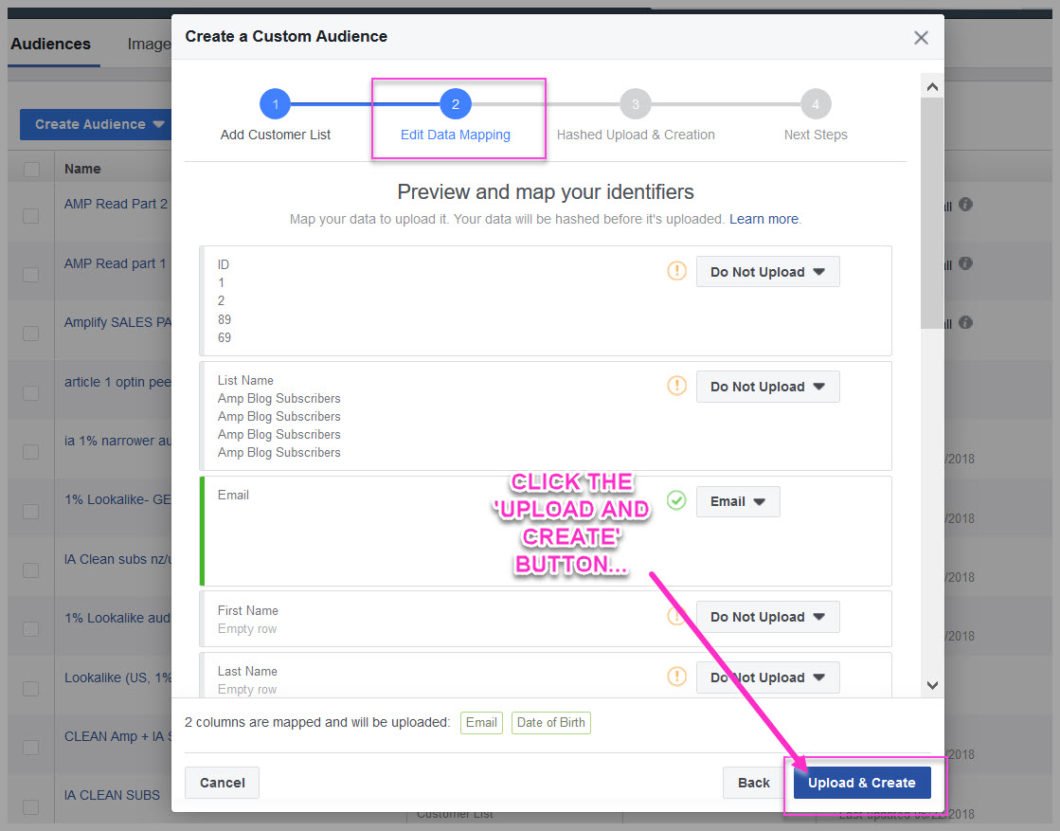The width and height of the screenshot is (1060, 831).
Task: Go to step 4 Next Steps
Action: point(815,104)
